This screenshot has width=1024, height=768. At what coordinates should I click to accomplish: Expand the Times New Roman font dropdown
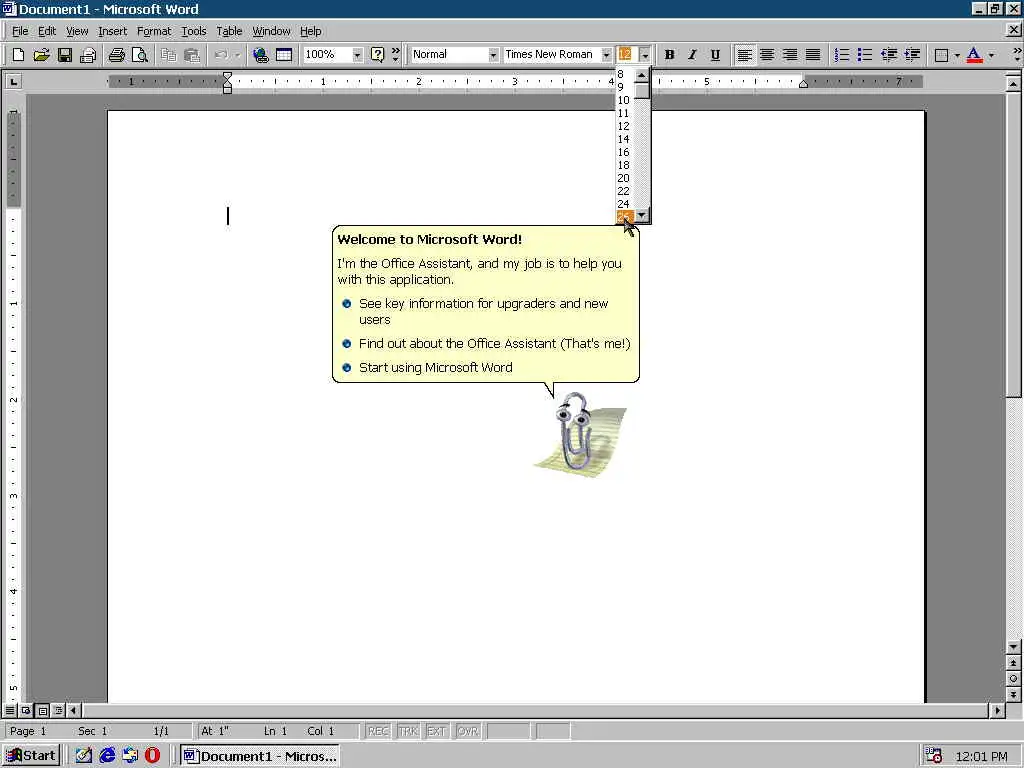[x=606, y=55]
